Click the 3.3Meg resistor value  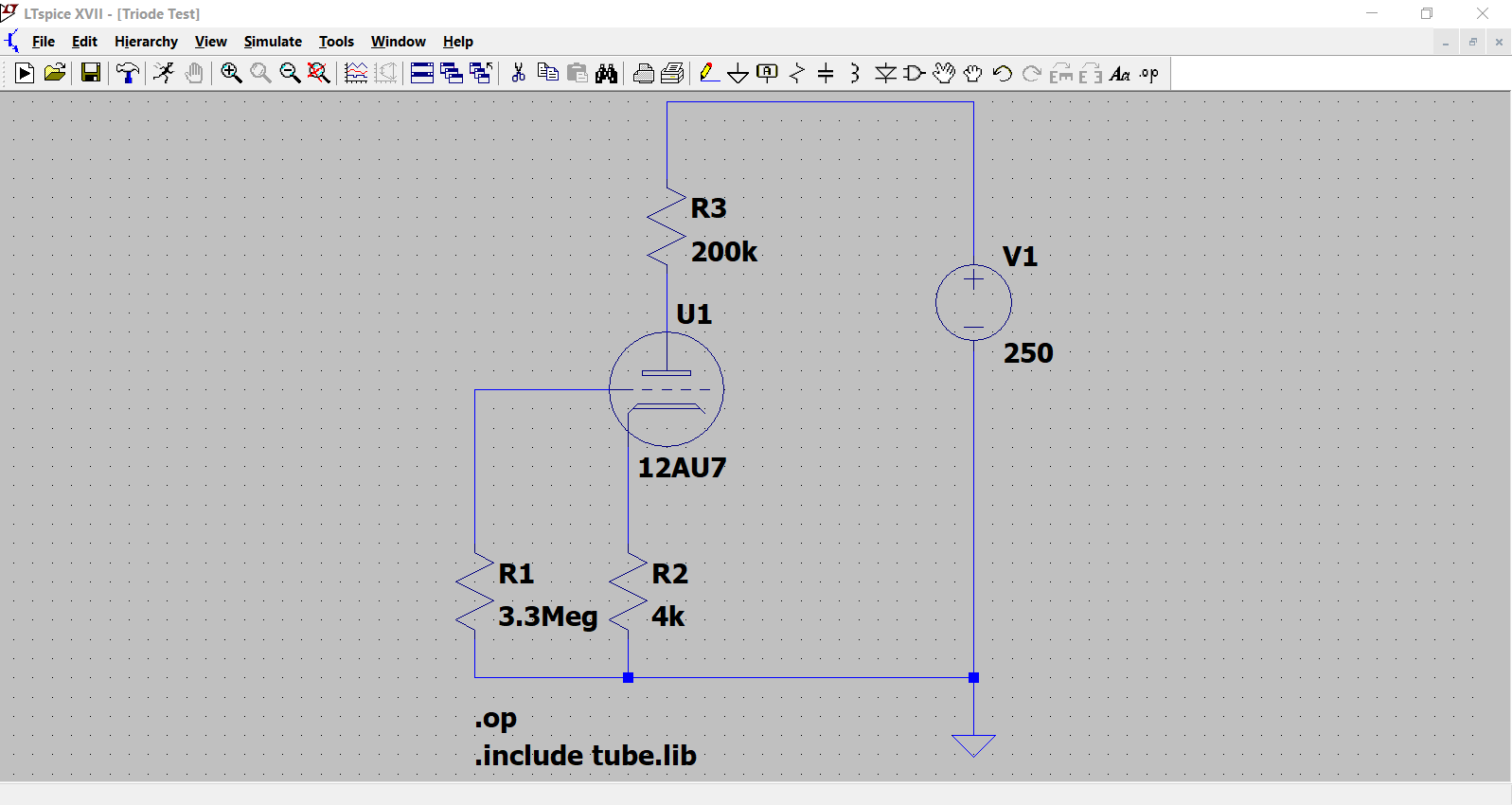pos(548,617)
